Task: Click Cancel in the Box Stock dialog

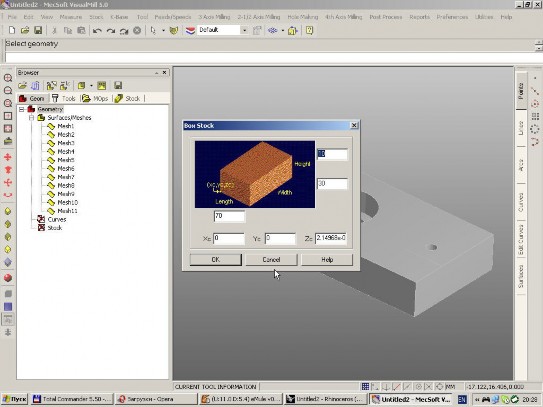Action: tap(271, 259)
